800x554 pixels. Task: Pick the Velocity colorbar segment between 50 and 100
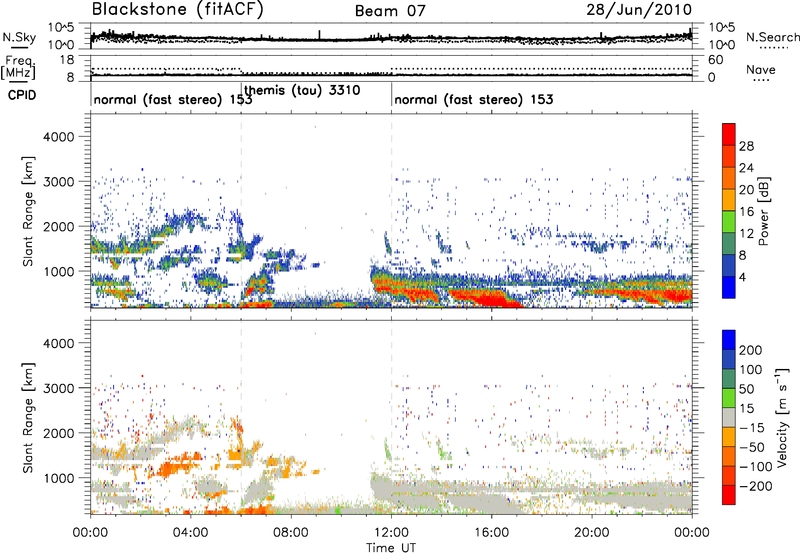tap(729, 379)
